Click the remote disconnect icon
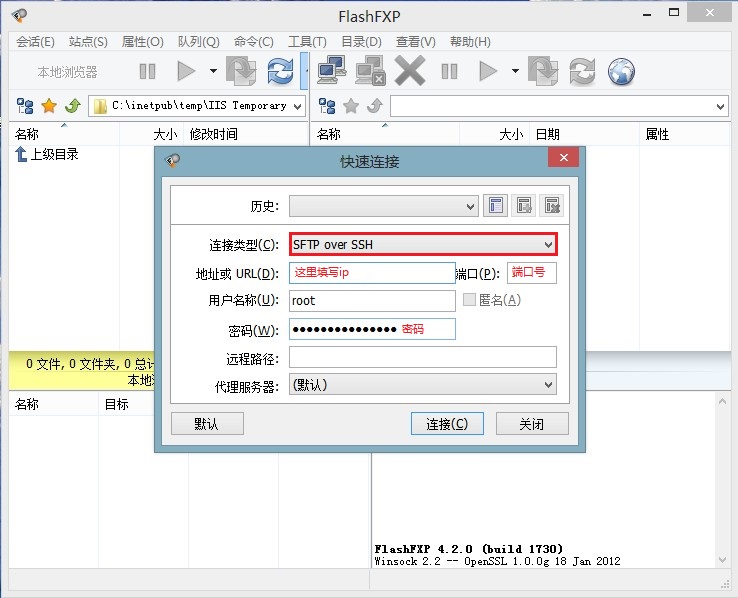Image resolution: width=738 pixels, height=598 pixels. point(370,71)
